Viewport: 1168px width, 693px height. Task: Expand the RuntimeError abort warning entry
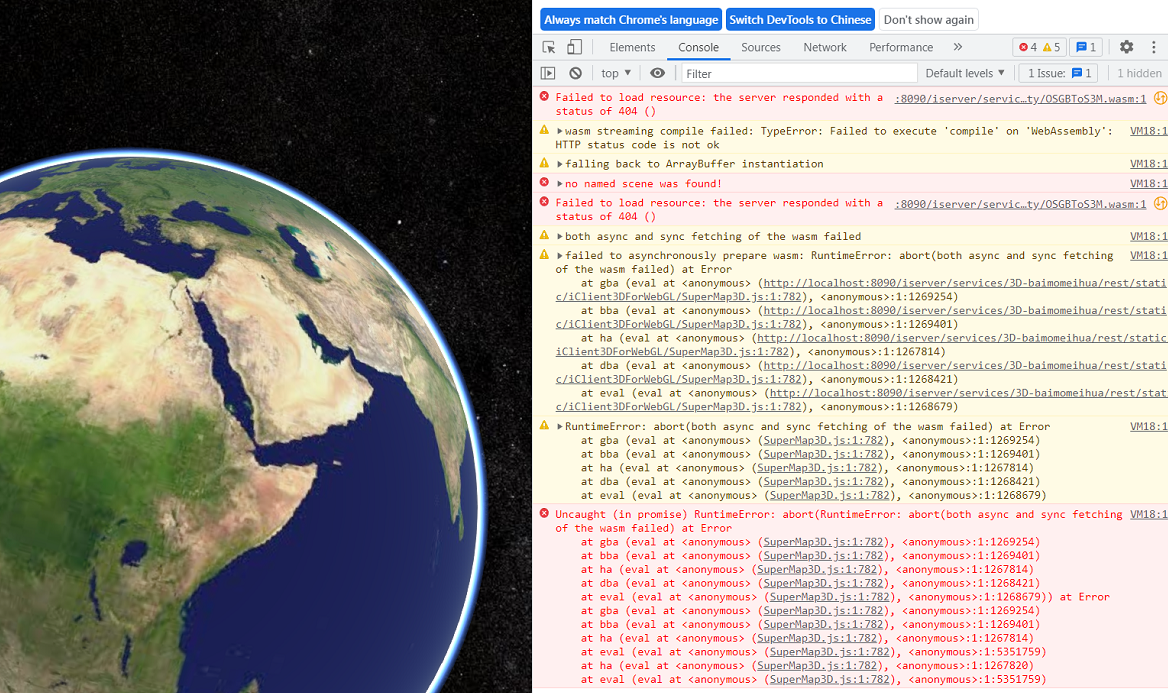pos(559,427)
